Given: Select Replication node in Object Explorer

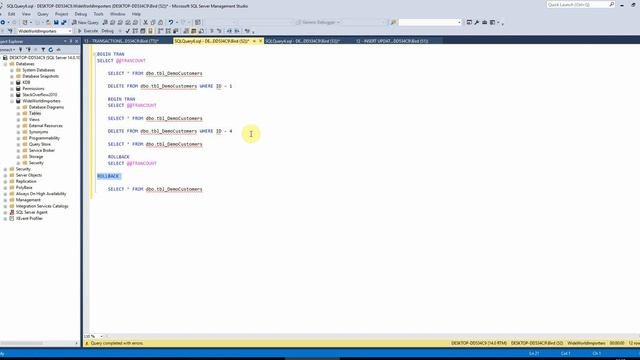Looking at the screenshot, I should tap(26, 181).
